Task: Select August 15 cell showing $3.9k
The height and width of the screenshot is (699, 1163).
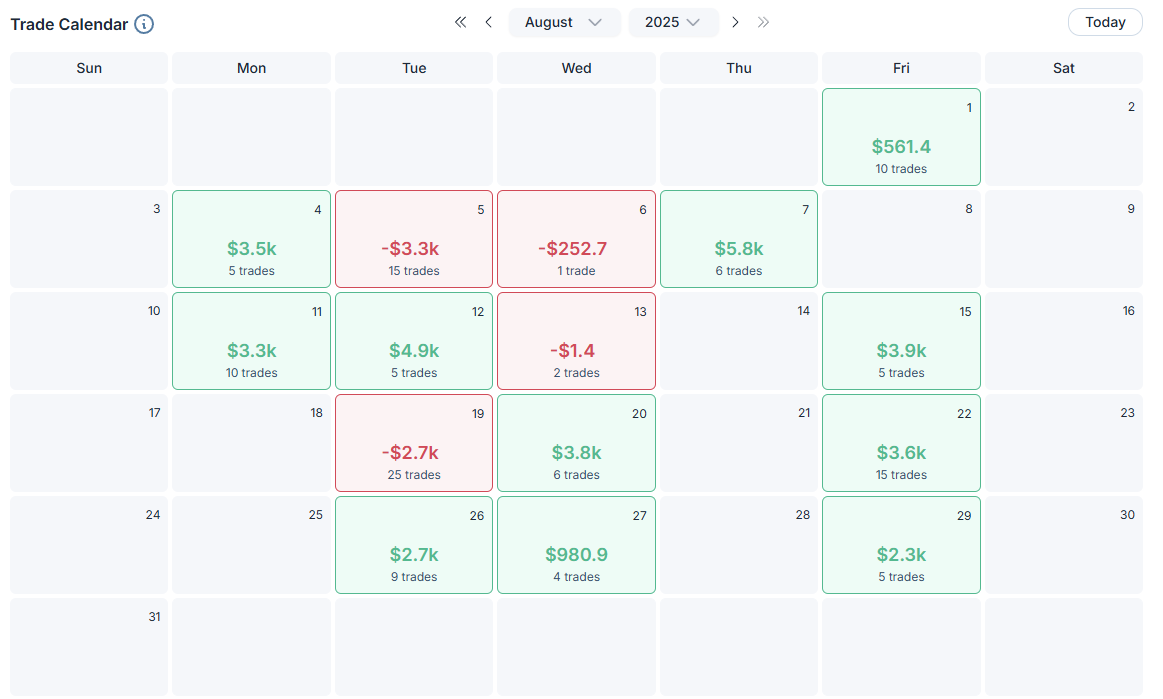Action: 901,341
